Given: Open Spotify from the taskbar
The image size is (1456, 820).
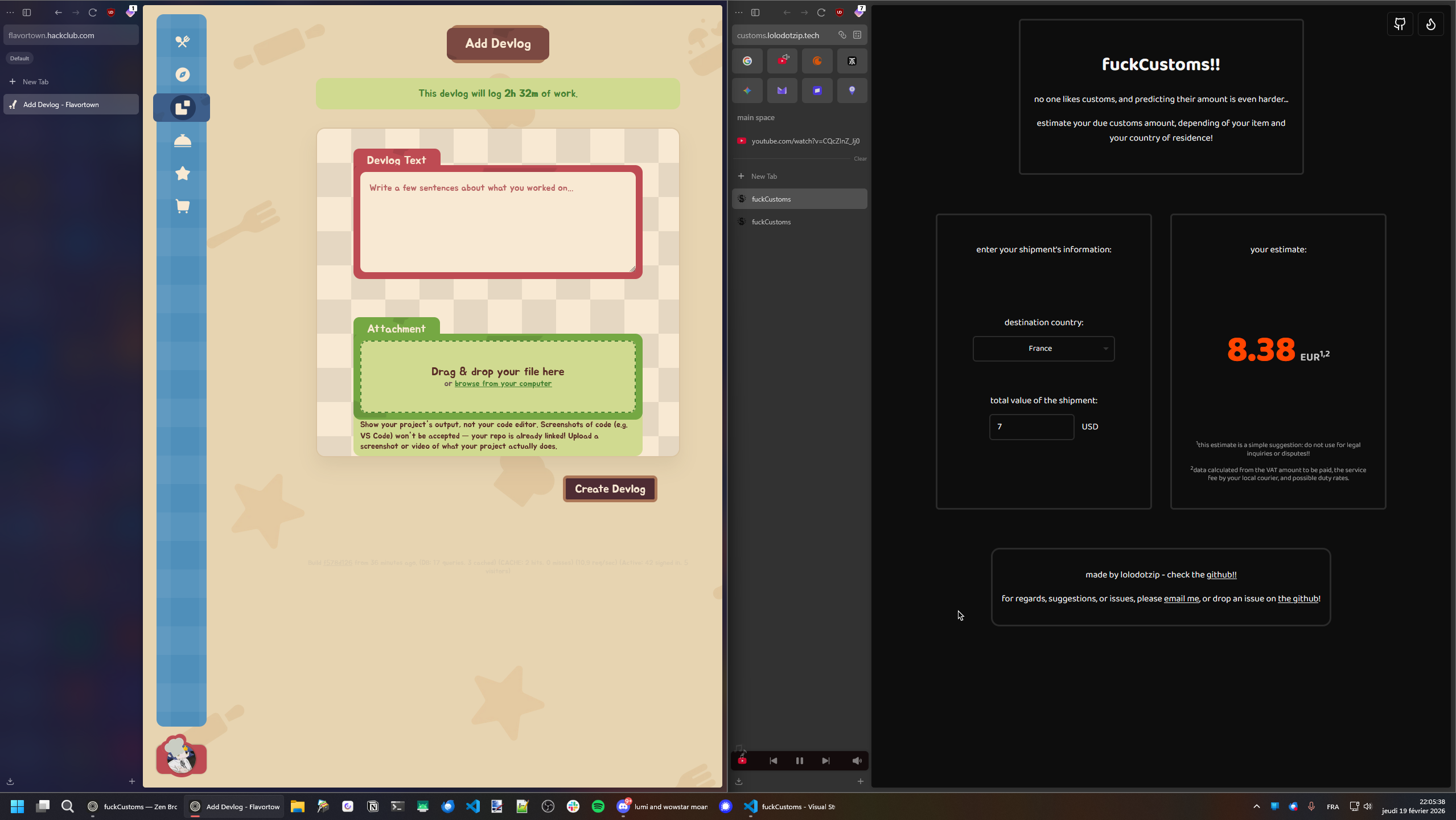Looking at the screenshot, I should click(x=598, y=806).
